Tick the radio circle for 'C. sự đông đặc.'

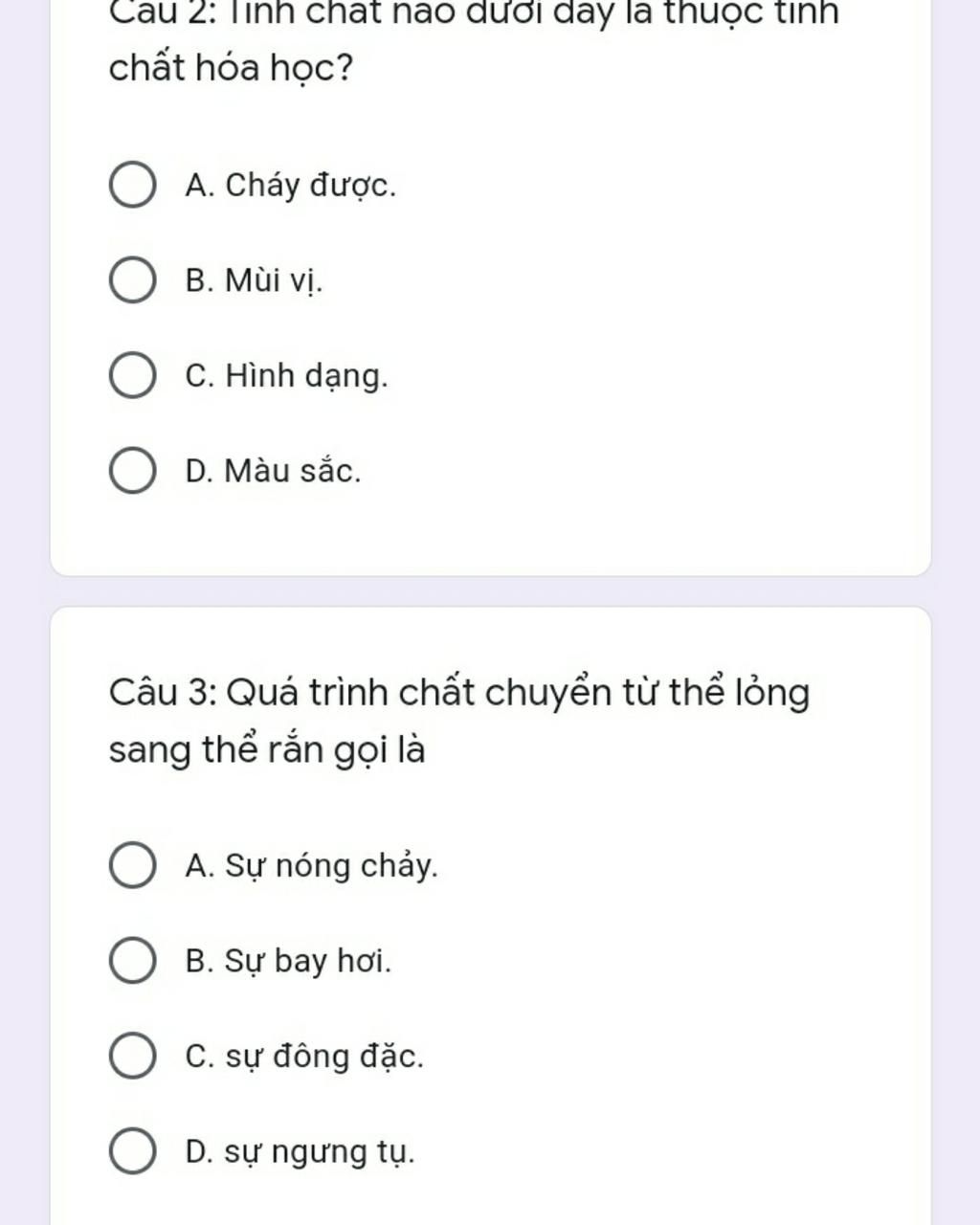coord(132,1056)
